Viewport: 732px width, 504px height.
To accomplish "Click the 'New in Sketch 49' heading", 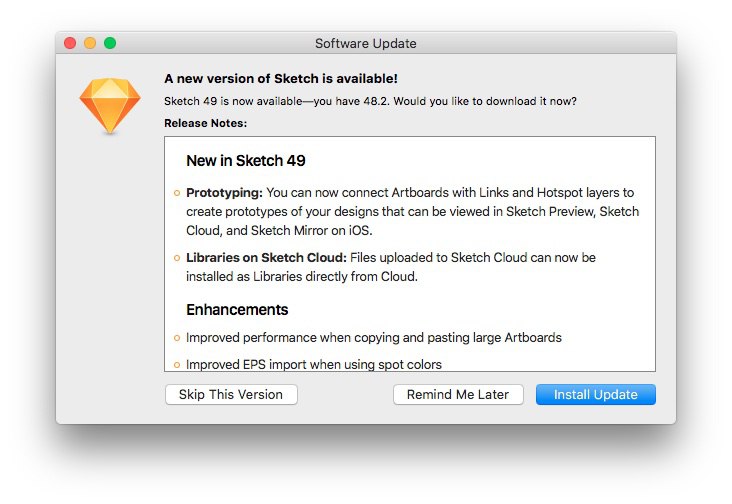I will pos(246,161).
